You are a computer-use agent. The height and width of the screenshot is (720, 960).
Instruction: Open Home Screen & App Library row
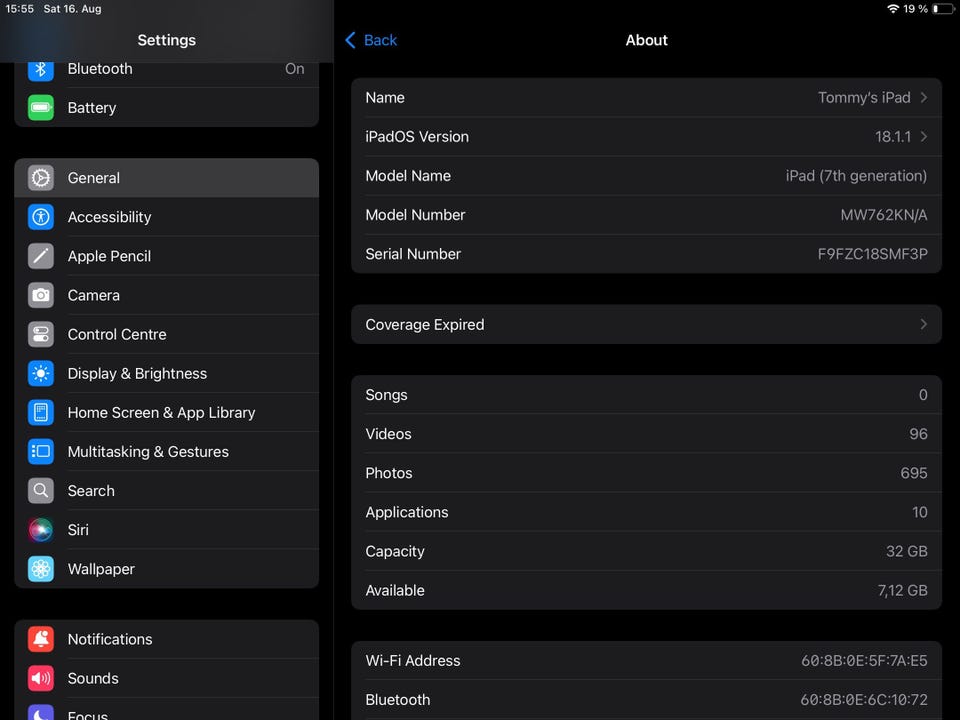(167, 413)
